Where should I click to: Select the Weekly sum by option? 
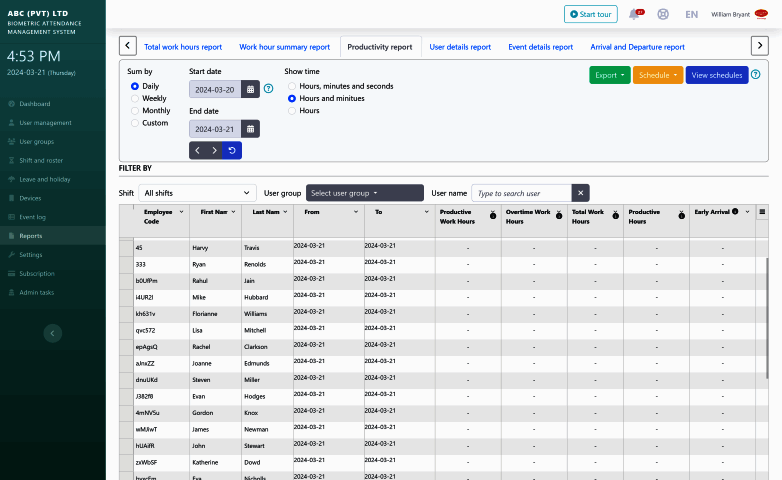[x=136, y=98]
